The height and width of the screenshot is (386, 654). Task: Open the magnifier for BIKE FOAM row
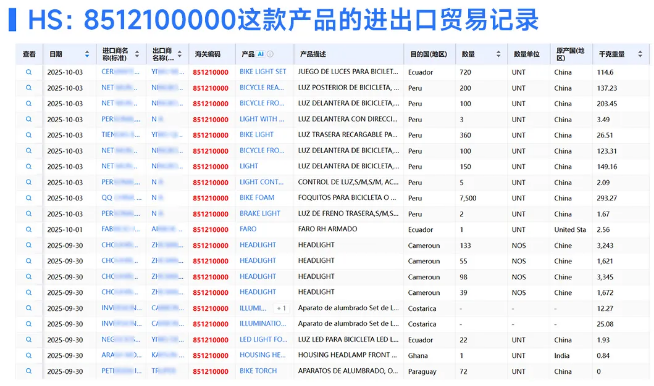[x=29, y=198]
